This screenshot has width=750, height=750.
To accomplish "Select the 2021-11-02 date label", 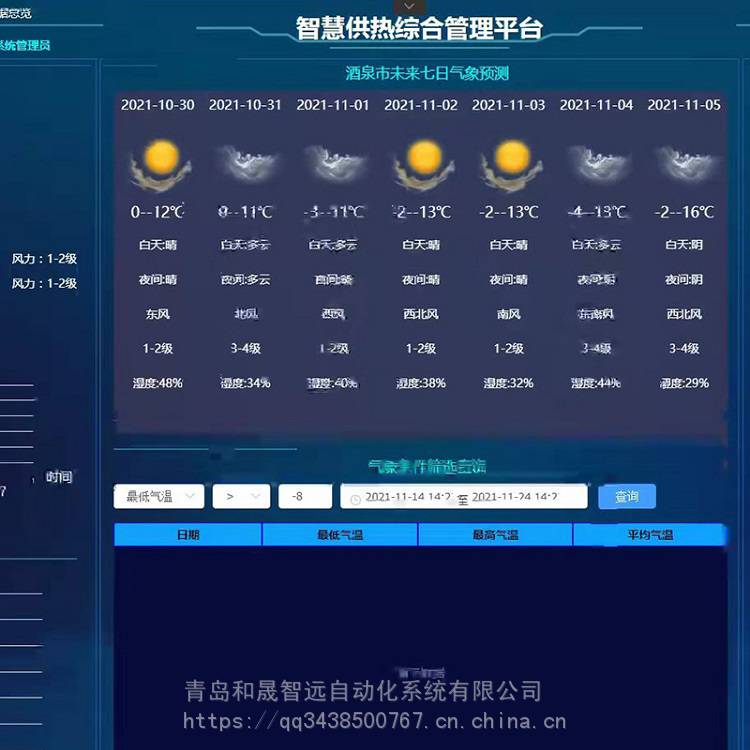I will click(x=421, y=105).
